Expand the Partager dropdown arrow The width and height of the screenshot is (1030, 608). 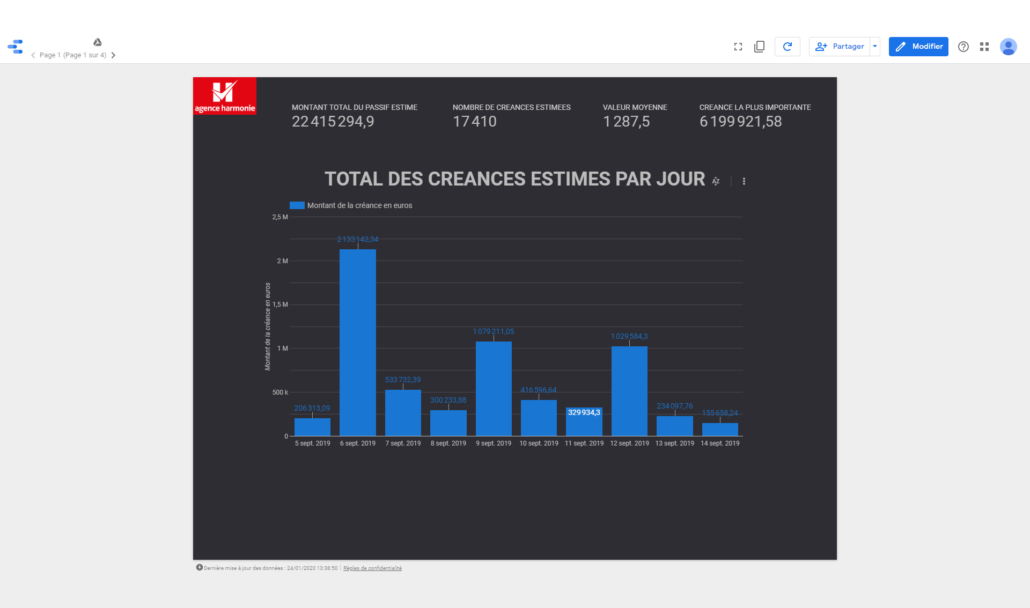pos(874,46)
